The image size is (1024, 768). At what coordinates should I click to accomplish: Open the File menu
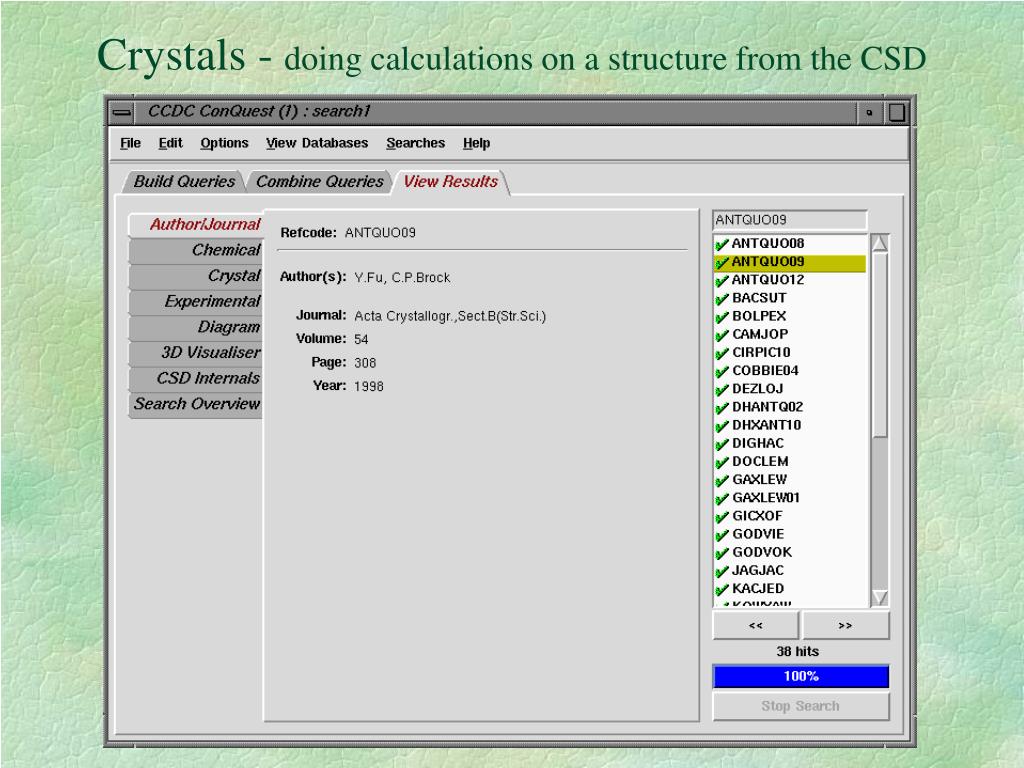click(x=130, y=143)
